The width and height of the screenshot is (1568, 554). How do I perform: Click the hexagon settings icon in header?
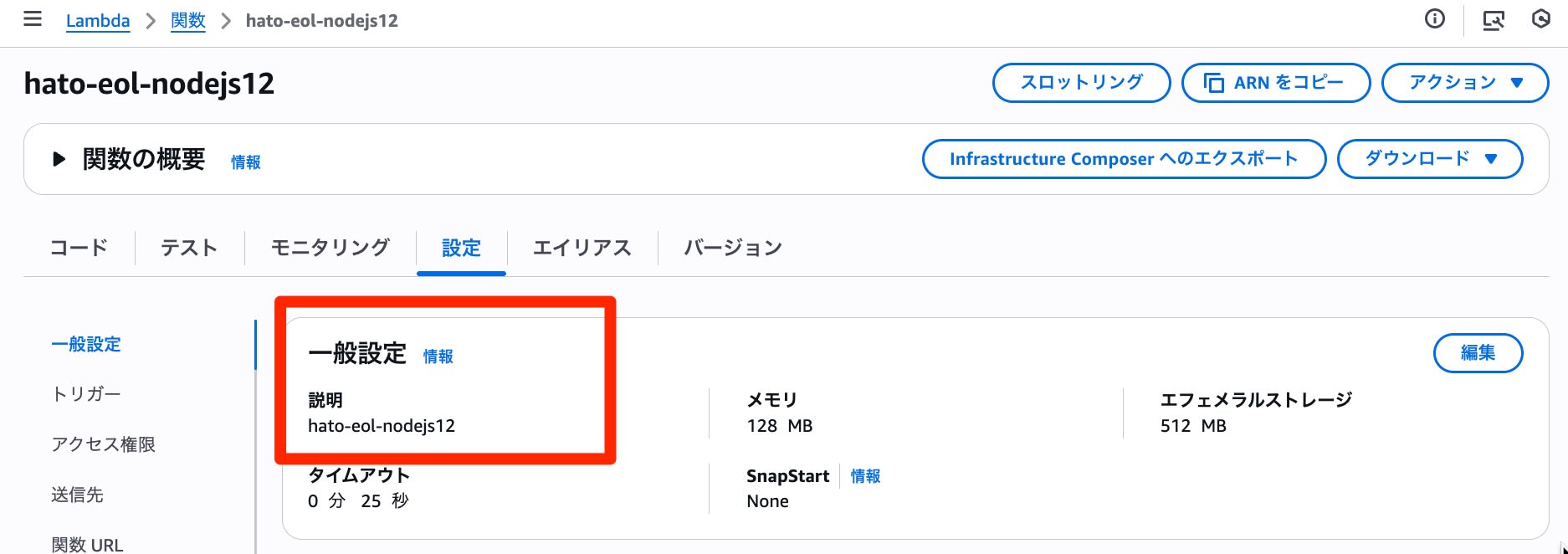(1541, 19)
